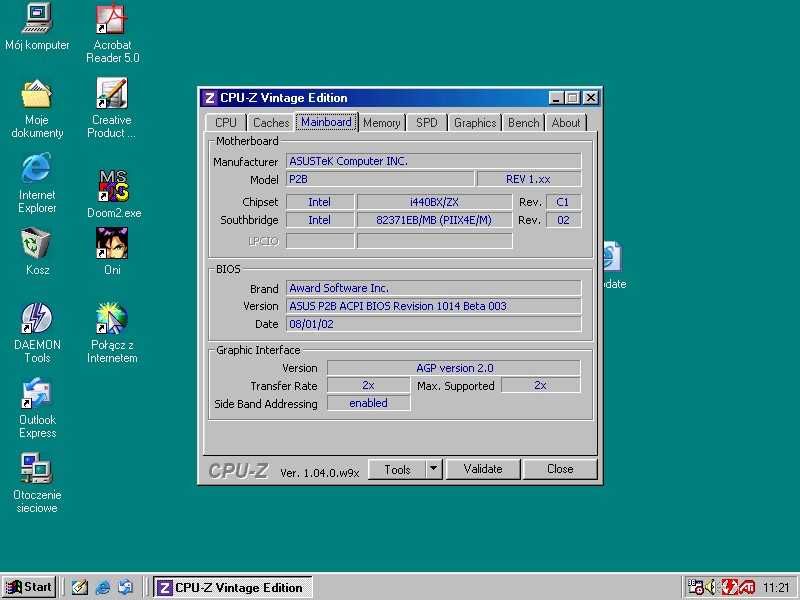Click the chipset revision value C1

click(563, 202)
